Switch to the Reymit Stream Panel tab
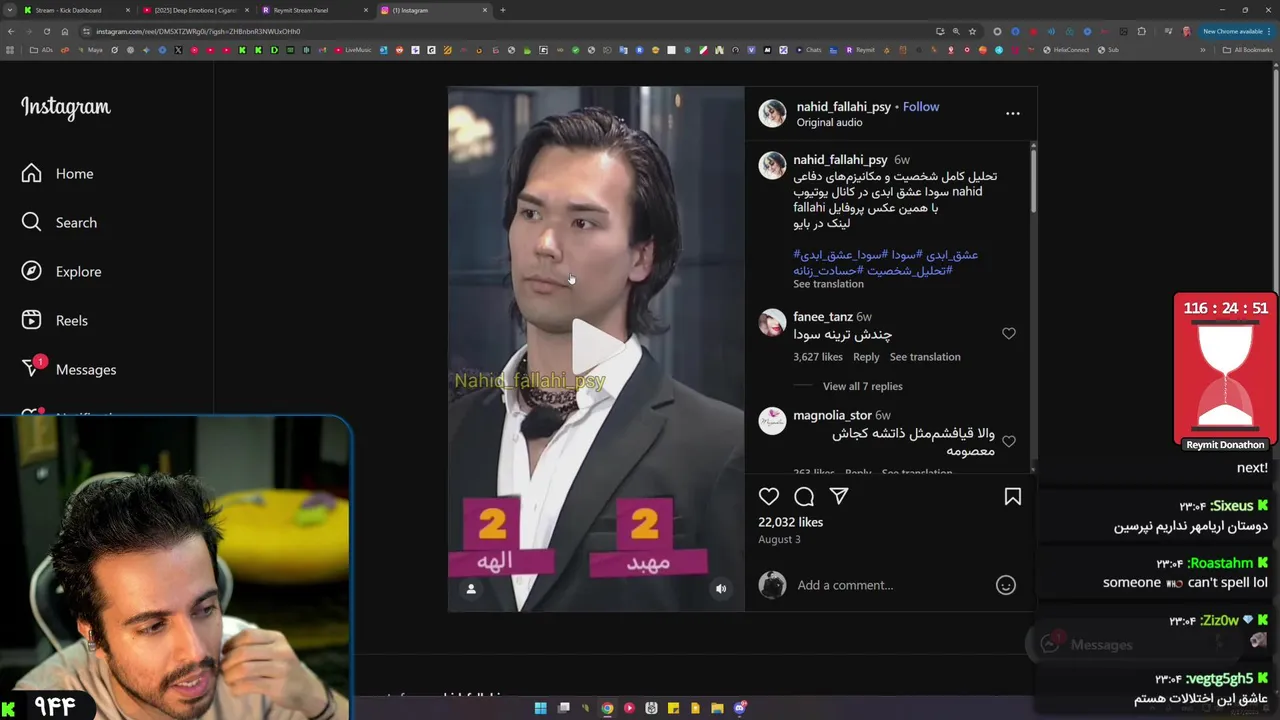Screen dimensions: 1280x720 pos(313,10)
